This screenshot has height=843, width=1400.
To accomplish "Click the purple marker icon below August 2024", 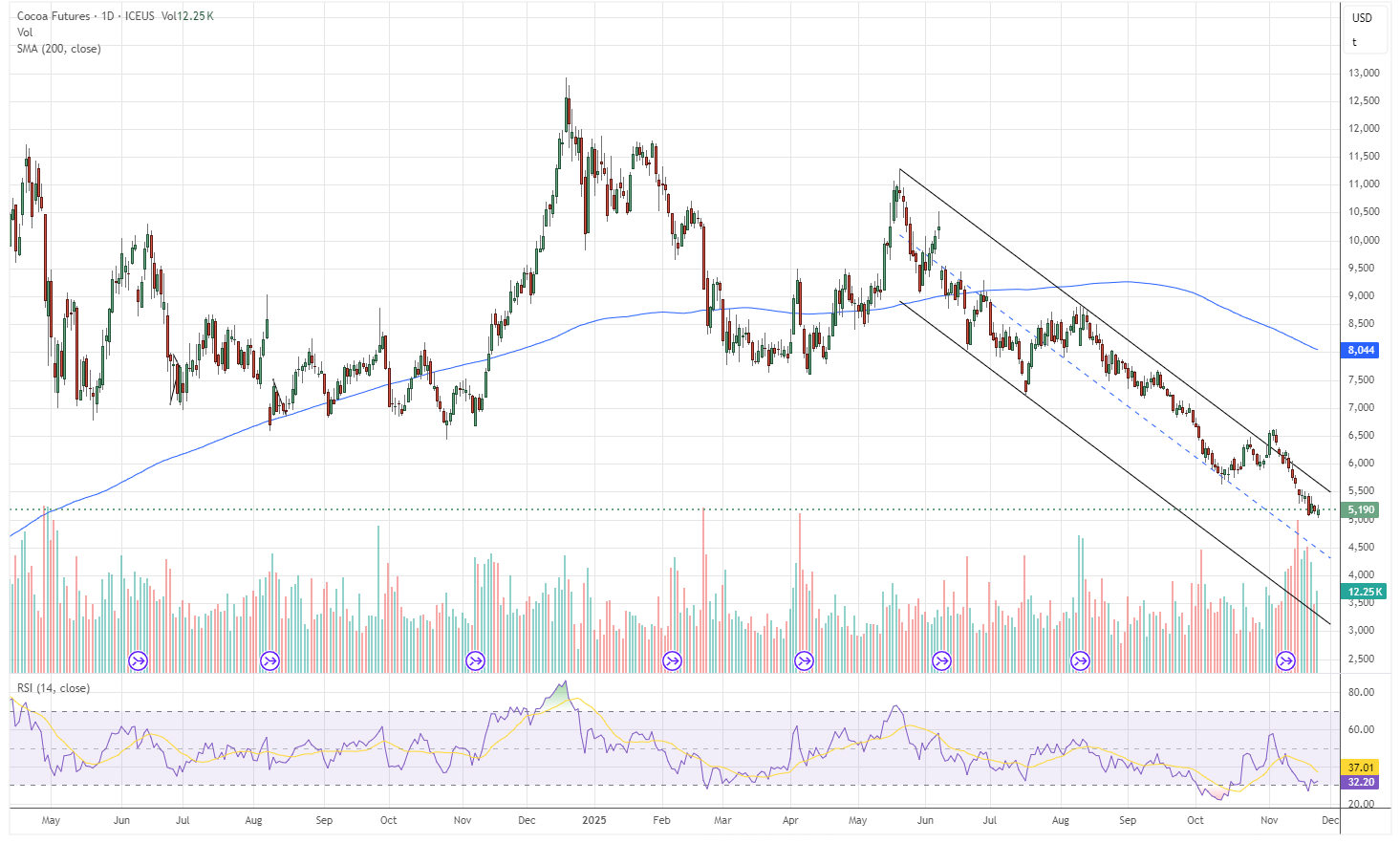I will point(269,659).
